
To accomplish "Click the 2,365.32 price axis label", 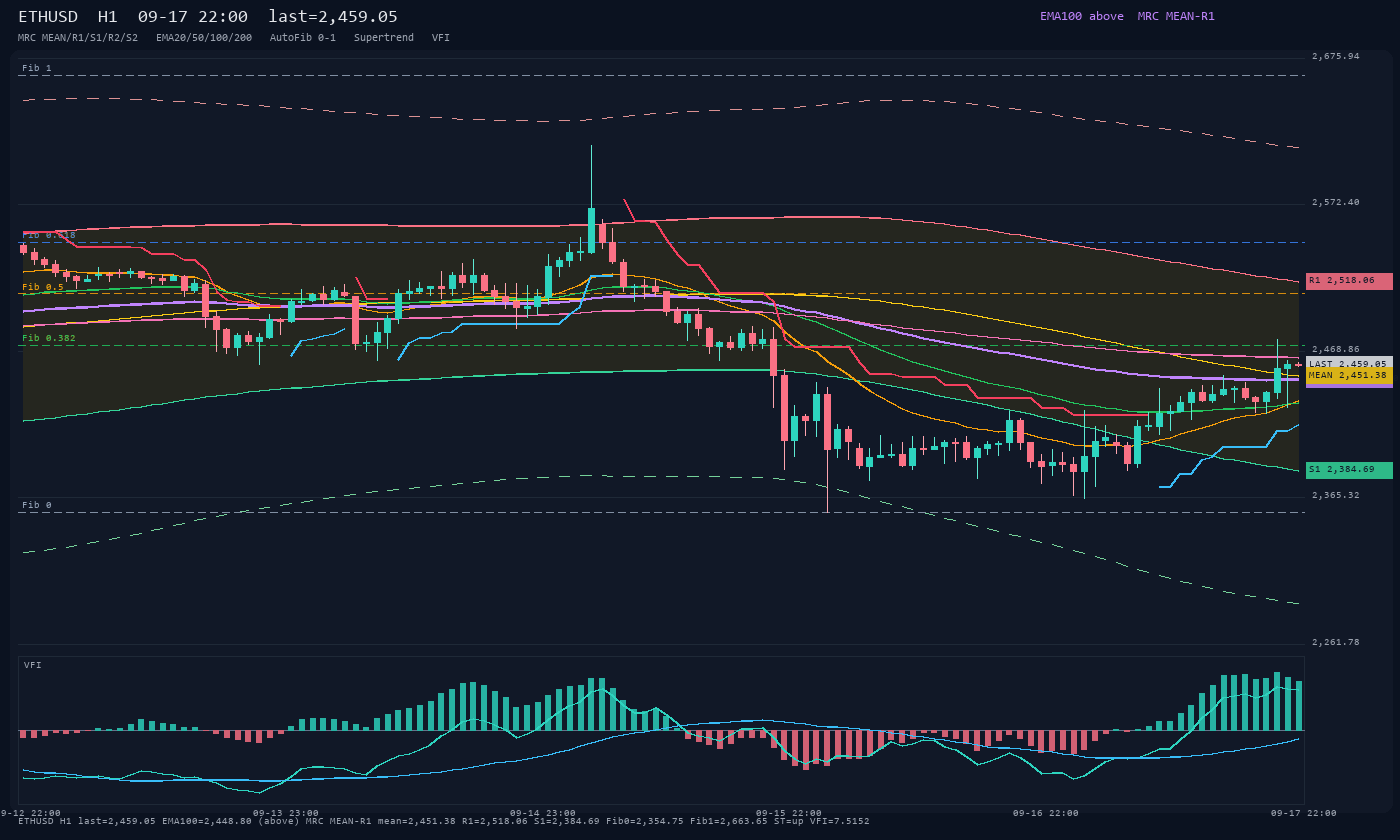I will click(1336, 495).
